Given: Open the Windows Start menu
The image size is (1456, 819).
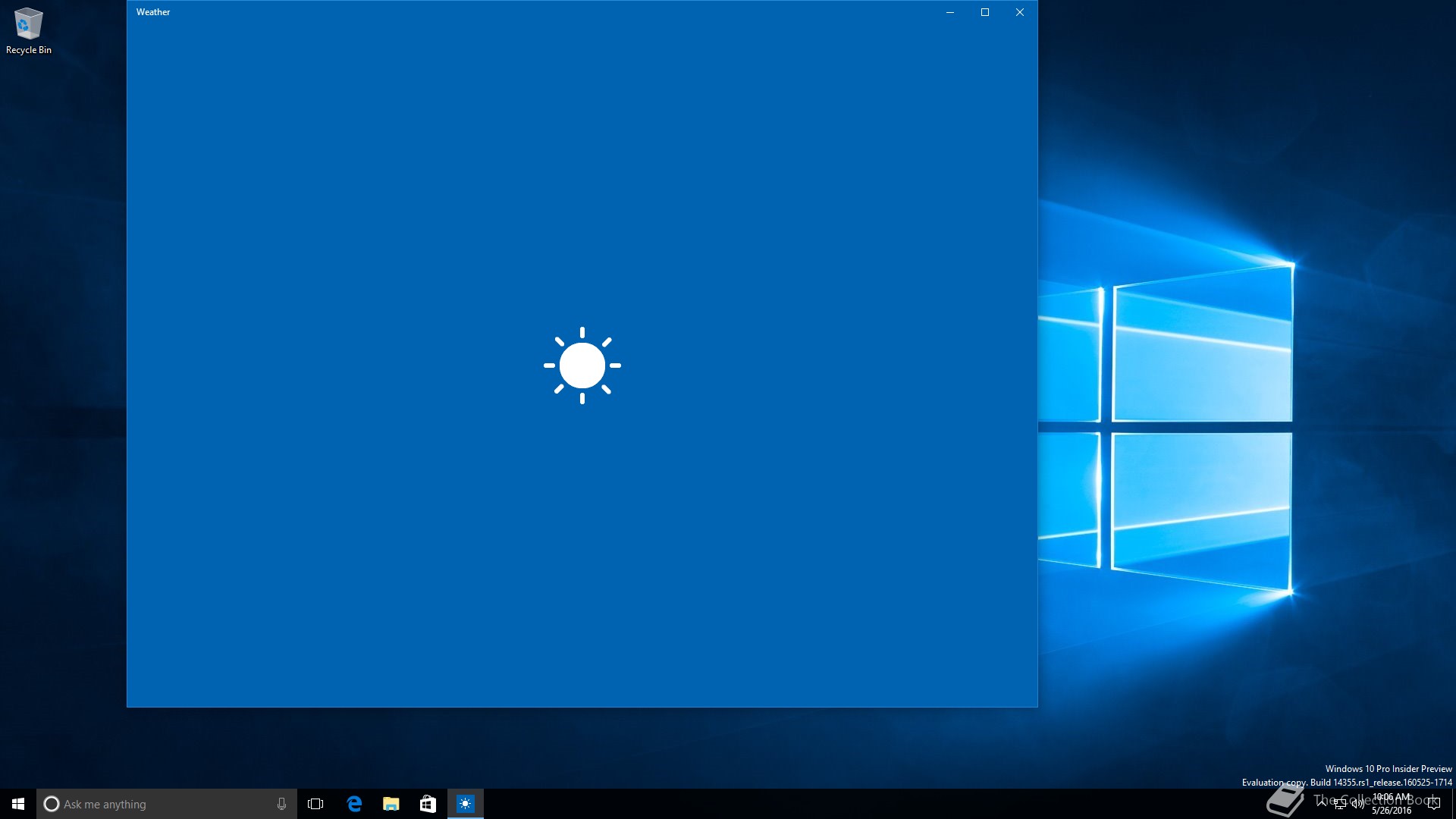Looking at the screenshot, I should [x=18, y=804].
